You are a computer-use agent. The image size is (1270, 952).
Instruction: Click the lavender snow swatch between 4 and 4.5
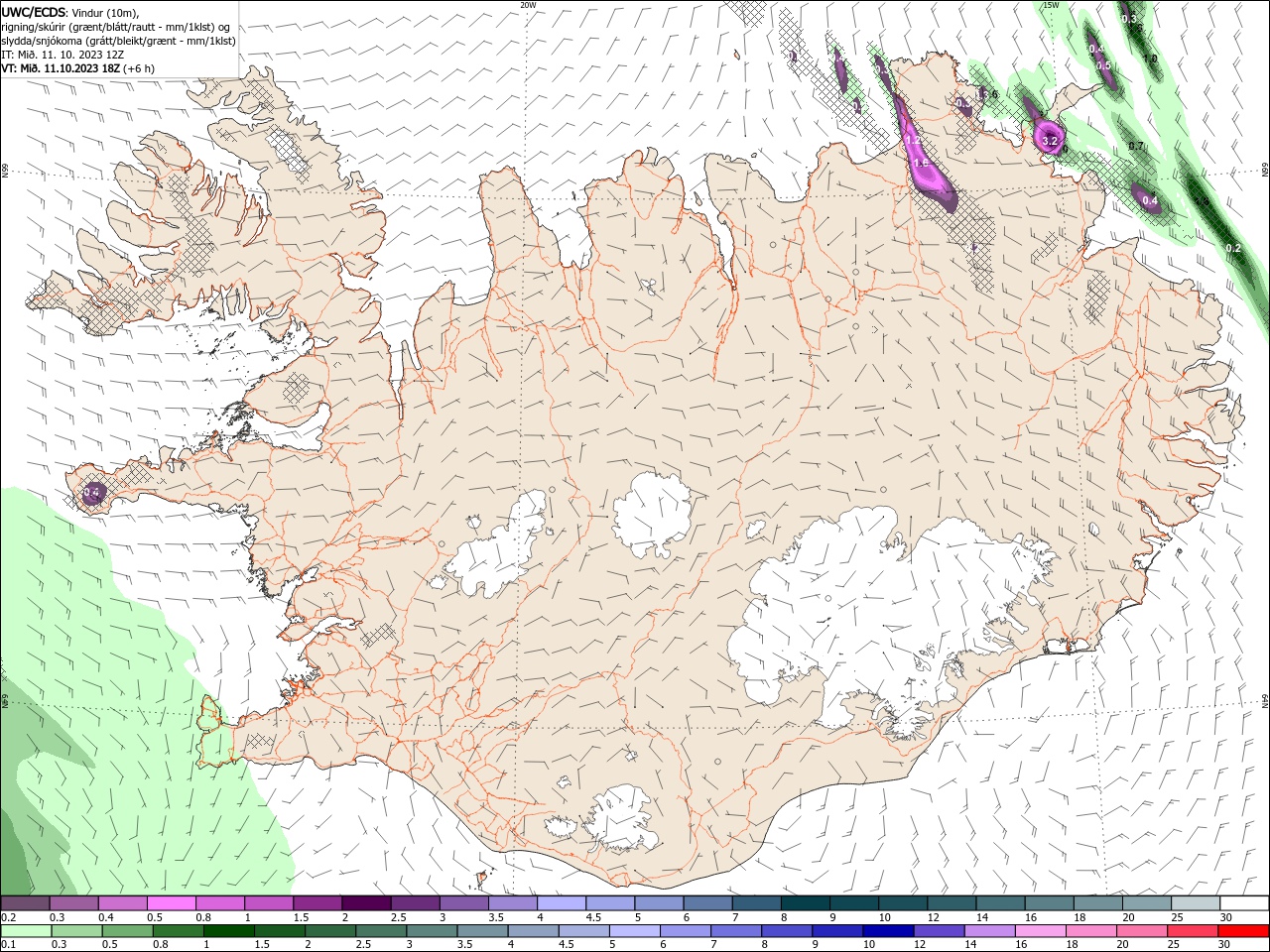(x=562, y=903)
